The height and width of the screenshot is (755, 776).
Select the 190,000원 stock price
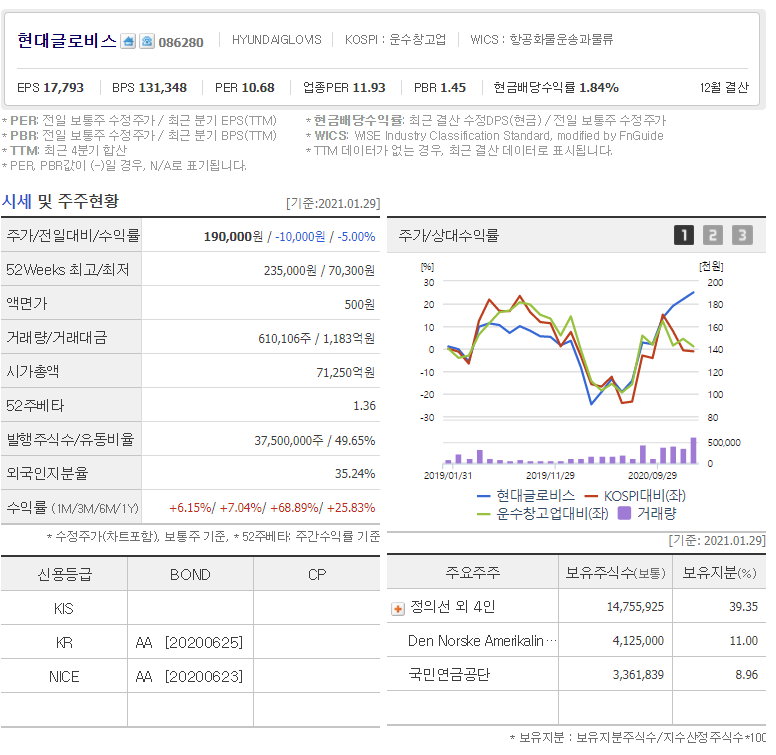click(233, 236)
